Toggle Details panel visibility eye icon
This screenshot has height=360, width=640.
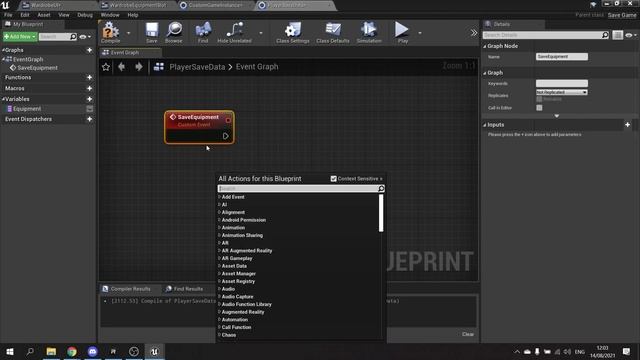(631, 35)
